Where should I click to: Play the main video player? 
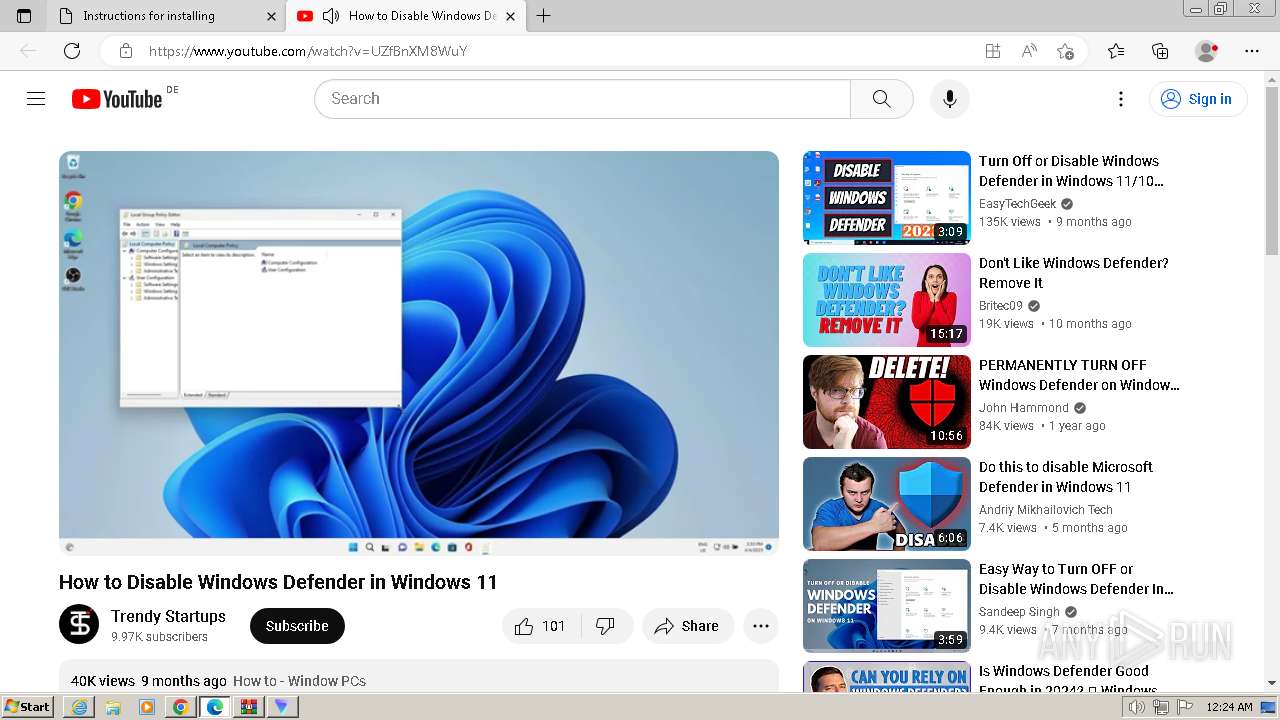click(419, 353)
